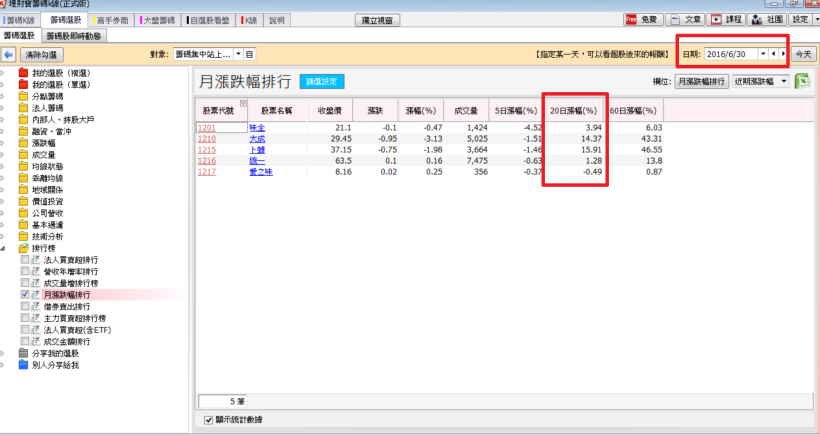Image resolution: width=820 pixels, height=435 pixels.
Task: Click the 月漲跌幅排行 column preset button
Action: point(701,81)
